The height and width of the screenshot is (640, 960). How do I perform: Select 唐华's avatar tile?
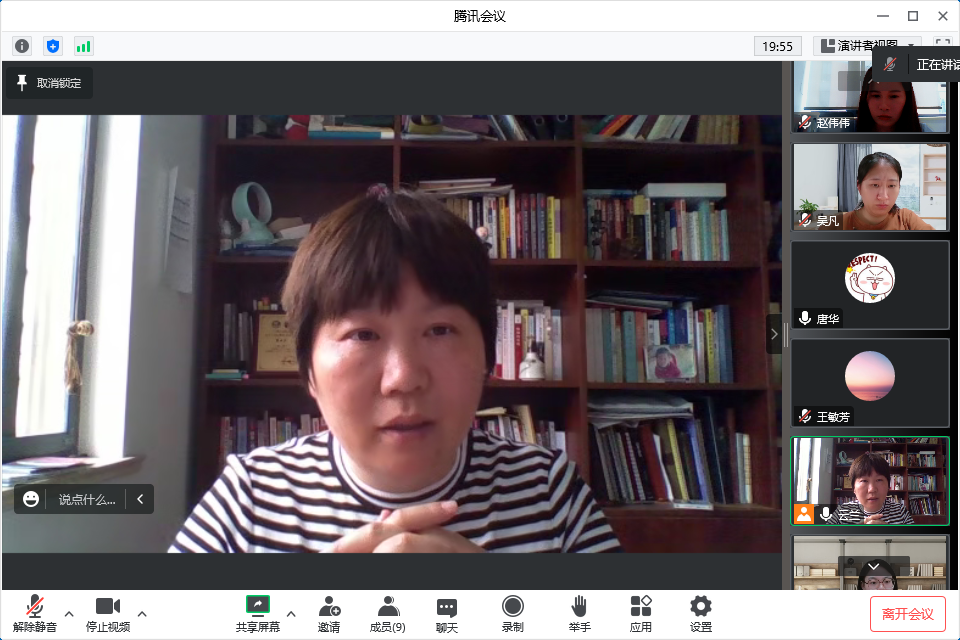pos(869,285)
